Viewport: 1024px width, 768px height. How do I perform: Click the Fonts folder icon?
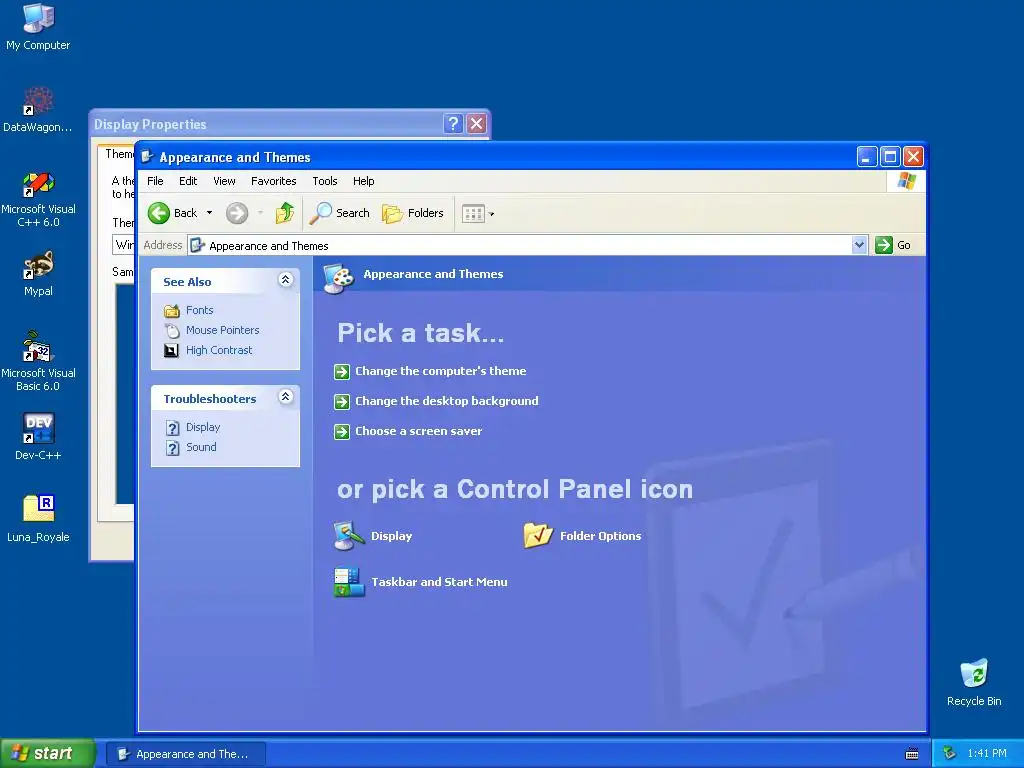(x=172, y=311)
